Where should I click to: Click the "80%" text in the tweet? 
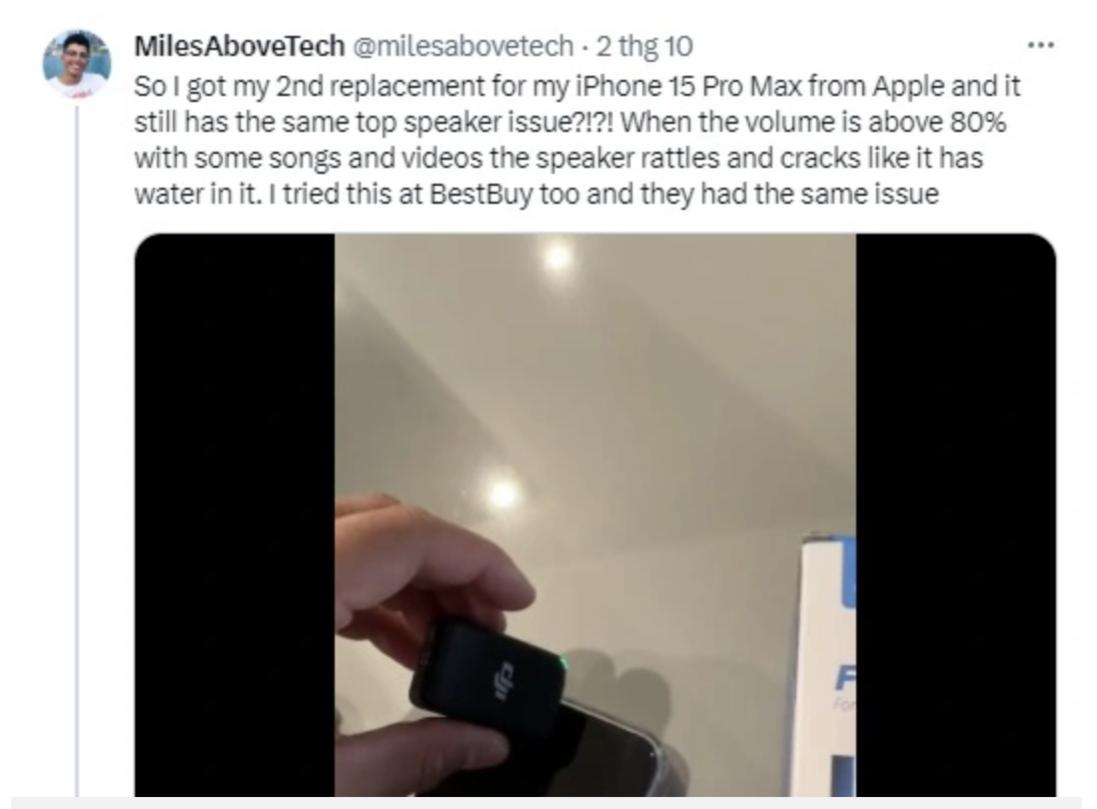[977, 122]
